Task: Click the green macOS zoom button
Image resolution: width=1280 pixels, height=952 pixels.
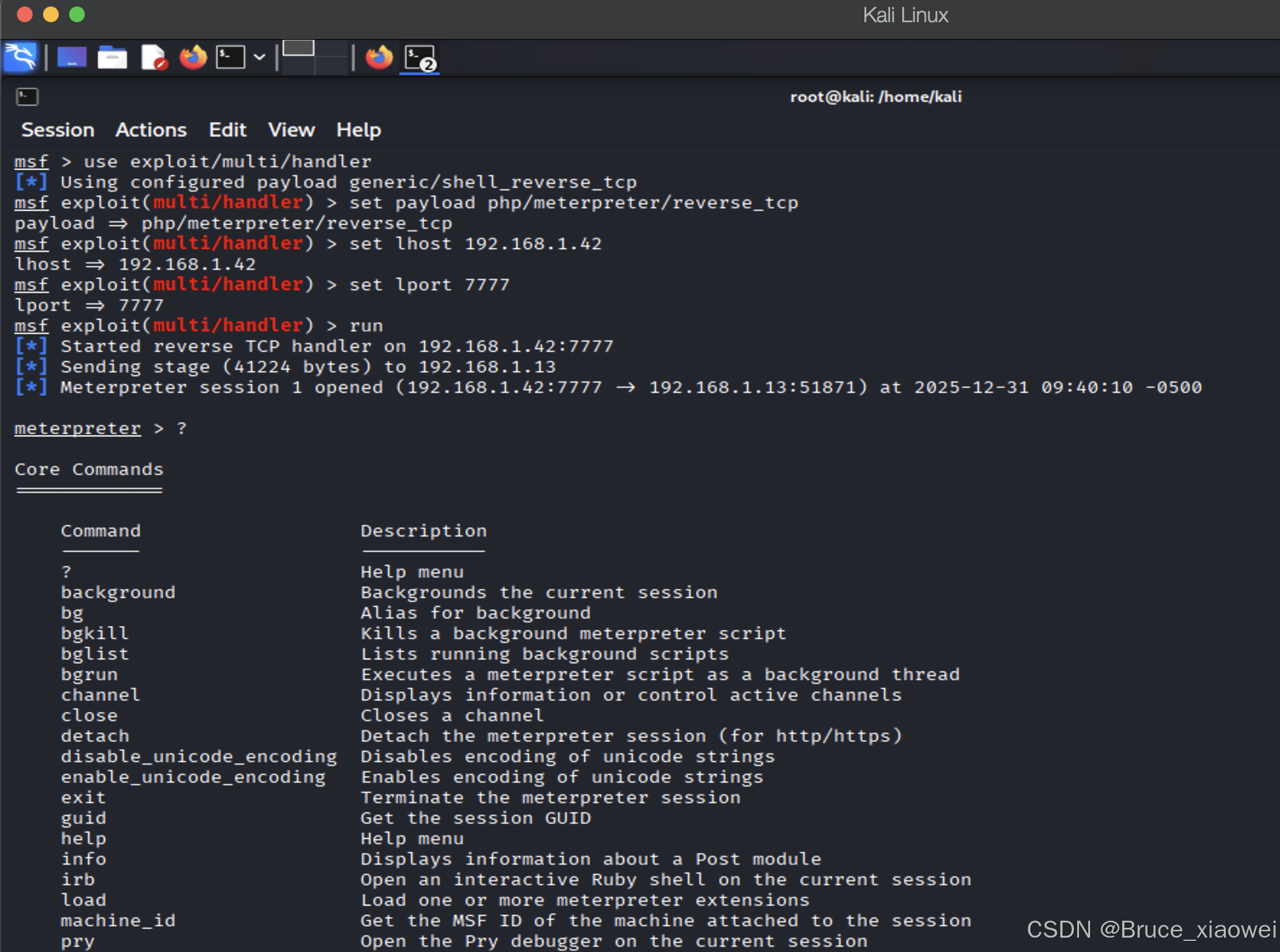Action: [77, 14]
